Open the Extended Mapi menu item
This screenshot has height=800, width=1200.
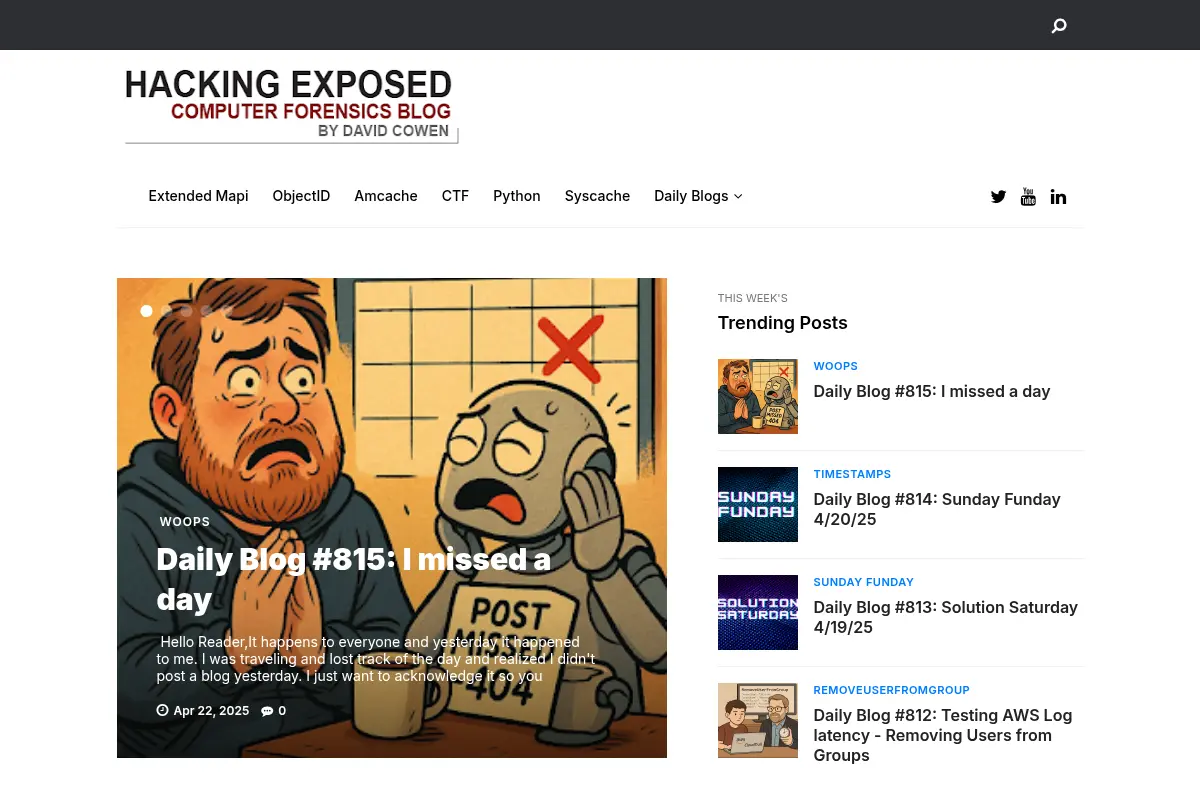[198, 196]
